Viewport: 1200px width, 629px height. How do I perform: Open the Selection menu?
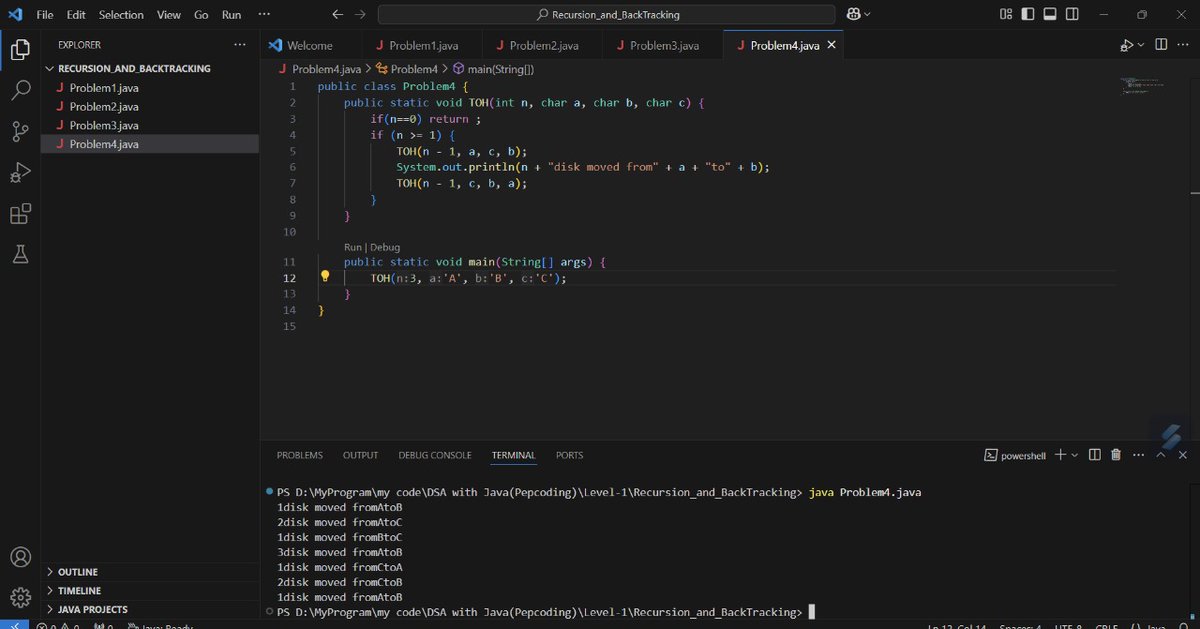pyautogui.click(x=121, y=15)
